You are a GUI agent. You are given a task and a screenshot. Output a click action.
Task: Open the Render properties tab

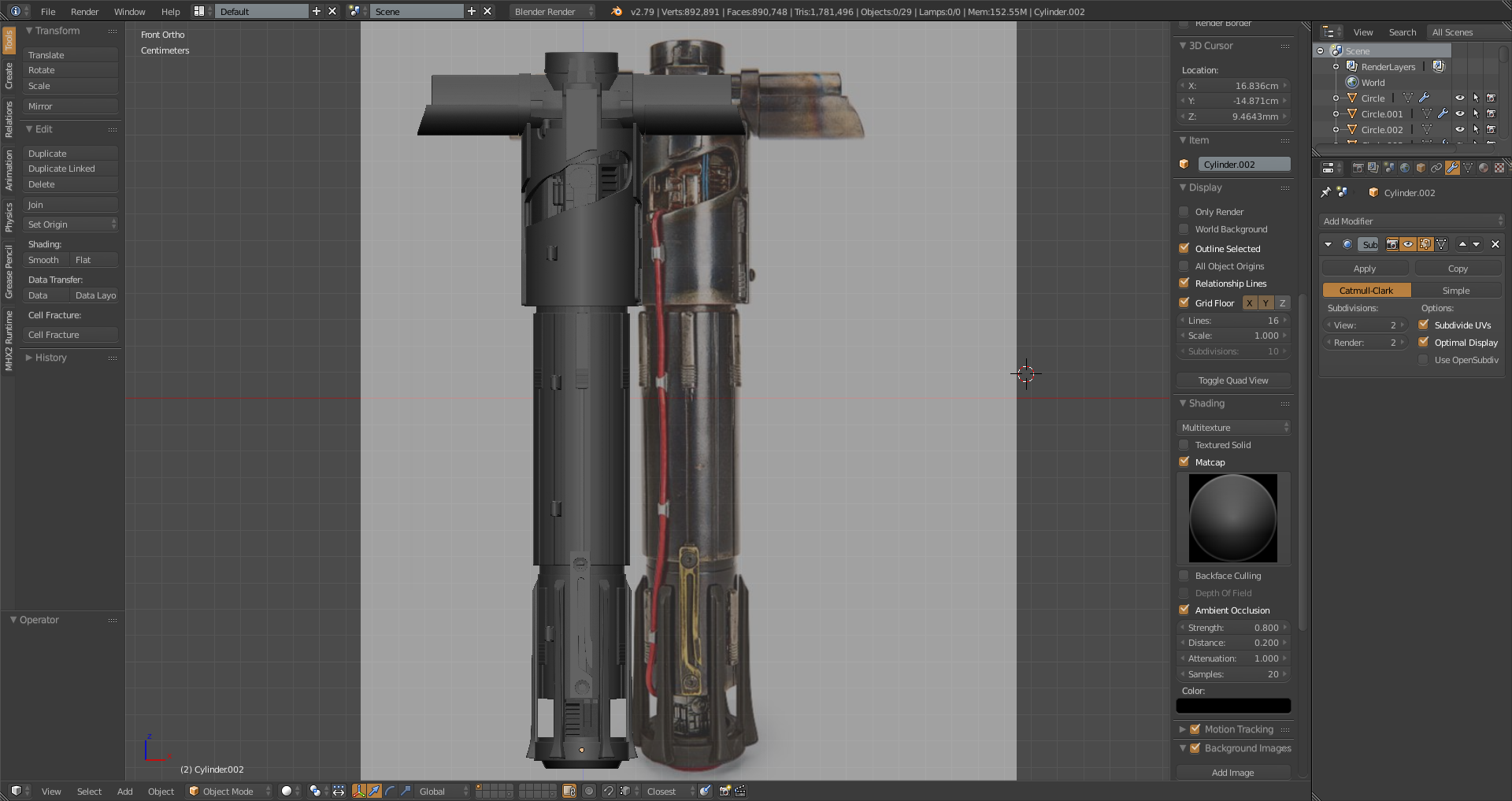[x=1358, y=168]
